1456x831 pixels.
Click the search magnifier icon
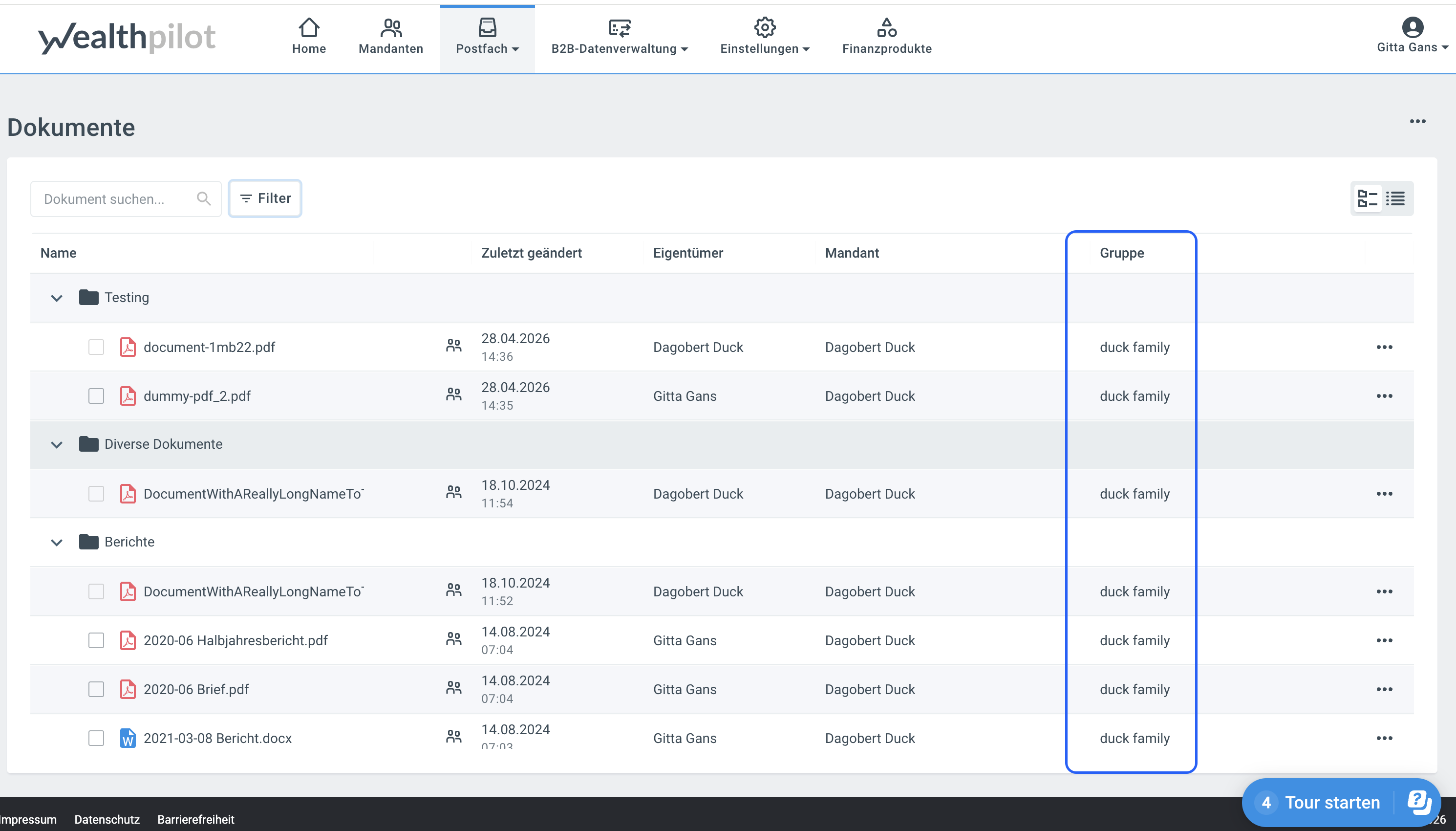pos(204,198)
